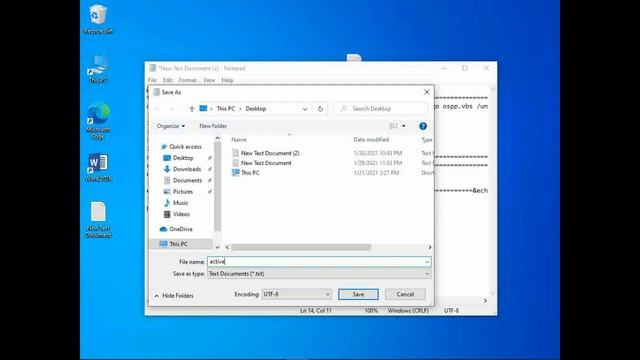Viewport: 640px width, 360px height.
Task: Minimize the Notepad window
Action: click(x=444, y=68)
